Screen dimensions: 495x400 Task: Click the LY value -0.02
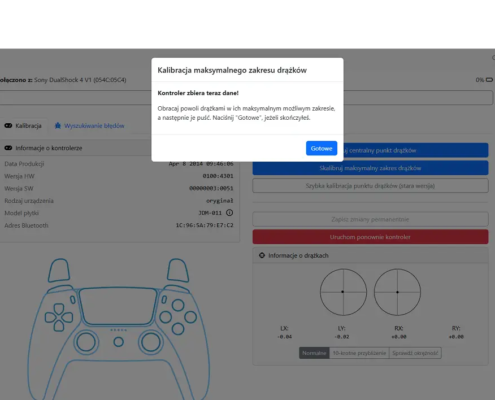click(342, 337)
